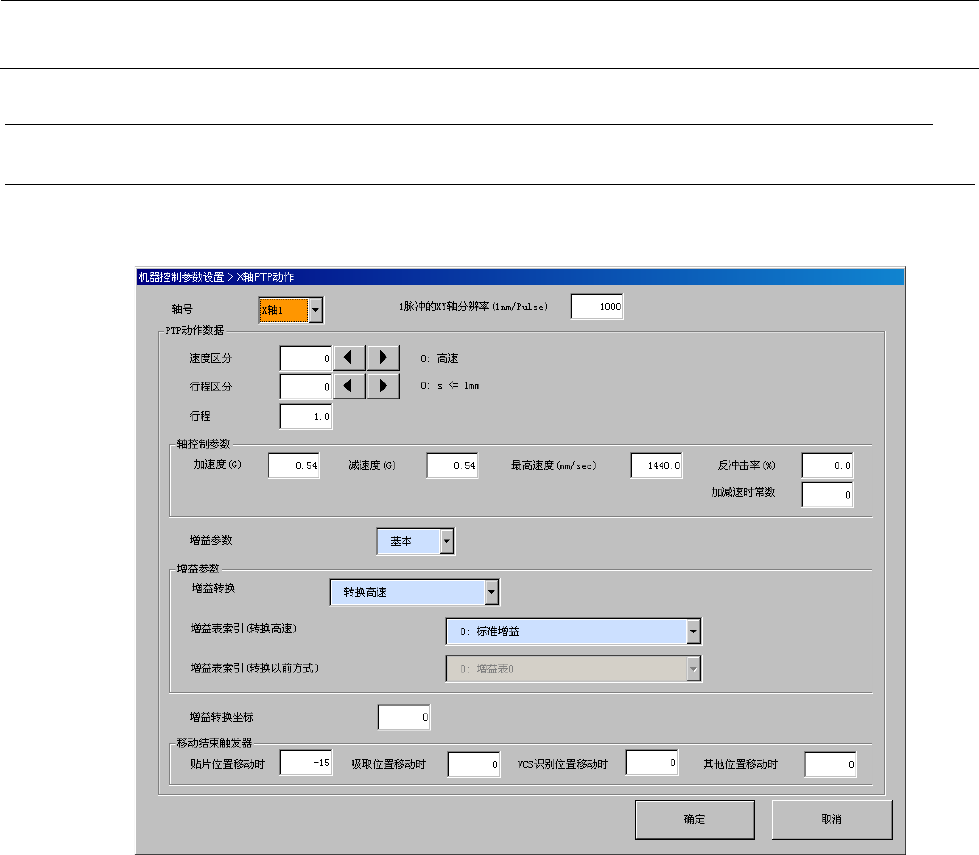Focus the 增益转换坐标 input field
This screenshot has width=979, height=855.
(x=404, y=717)
